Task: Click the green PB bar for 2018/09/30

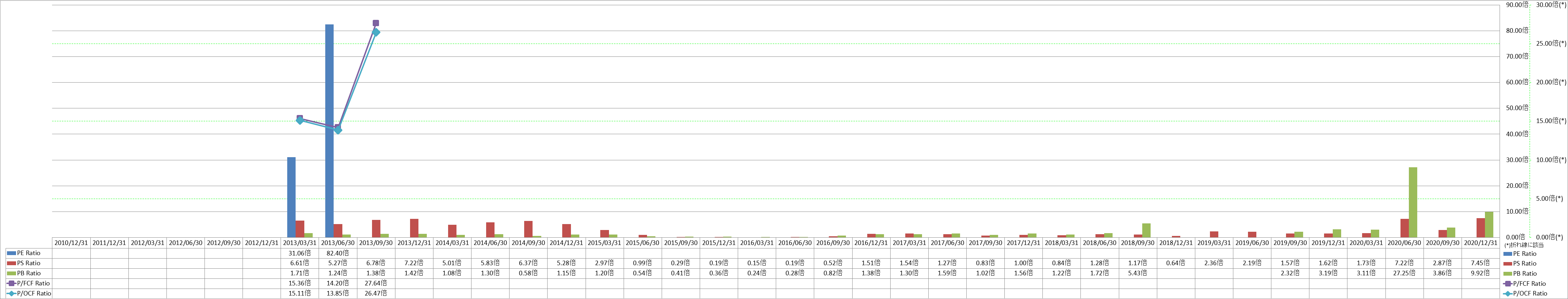Action: tap(1146, 230)
